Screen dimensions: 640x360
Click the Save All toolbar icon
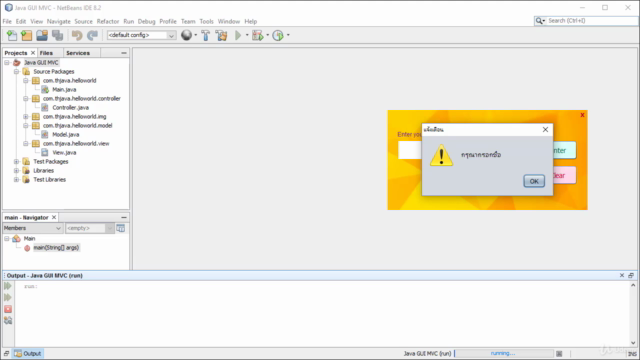click(x=58, y=36)
